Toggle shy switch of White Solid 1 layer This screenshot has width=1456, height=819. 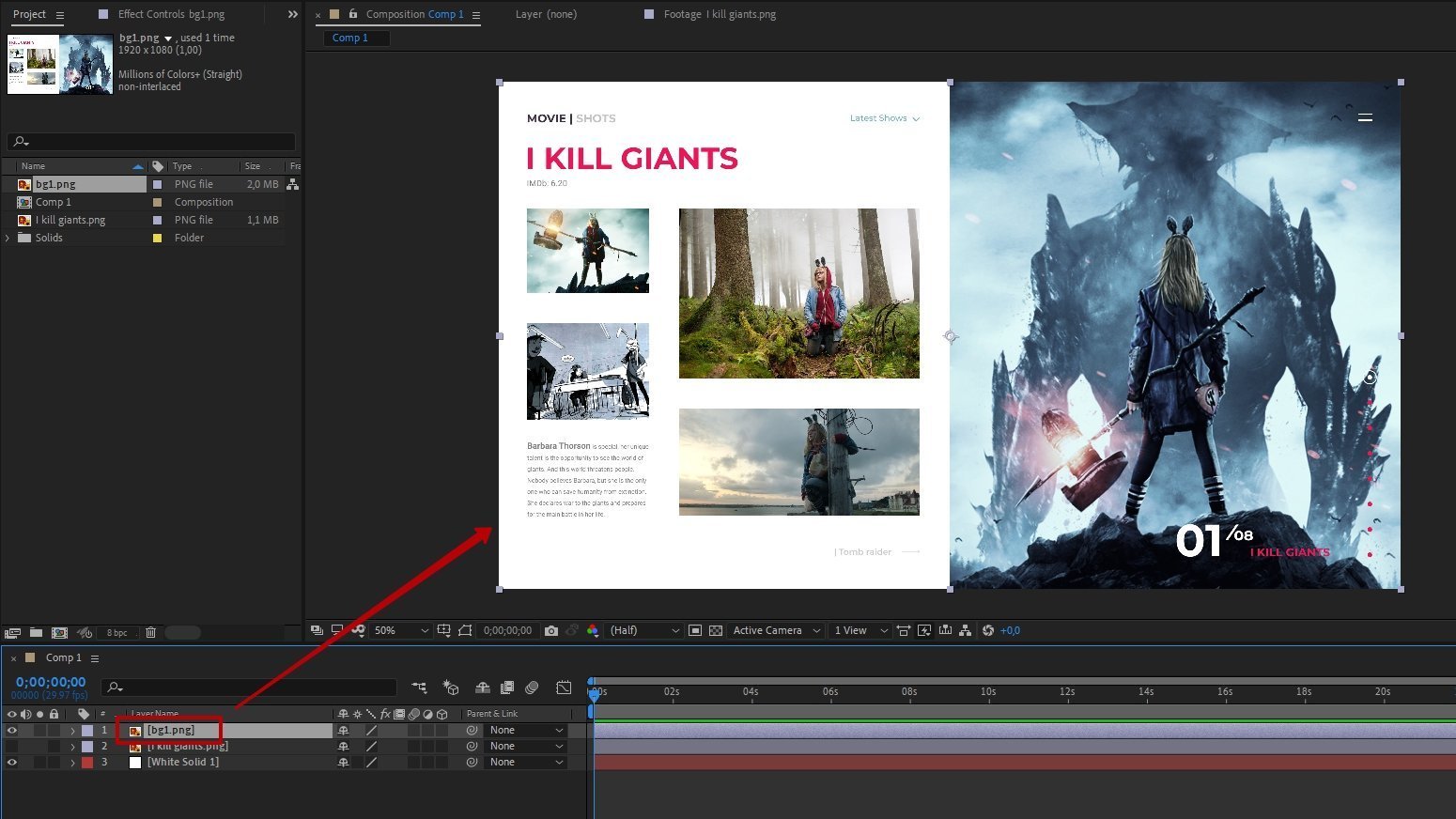coord(343,762)
